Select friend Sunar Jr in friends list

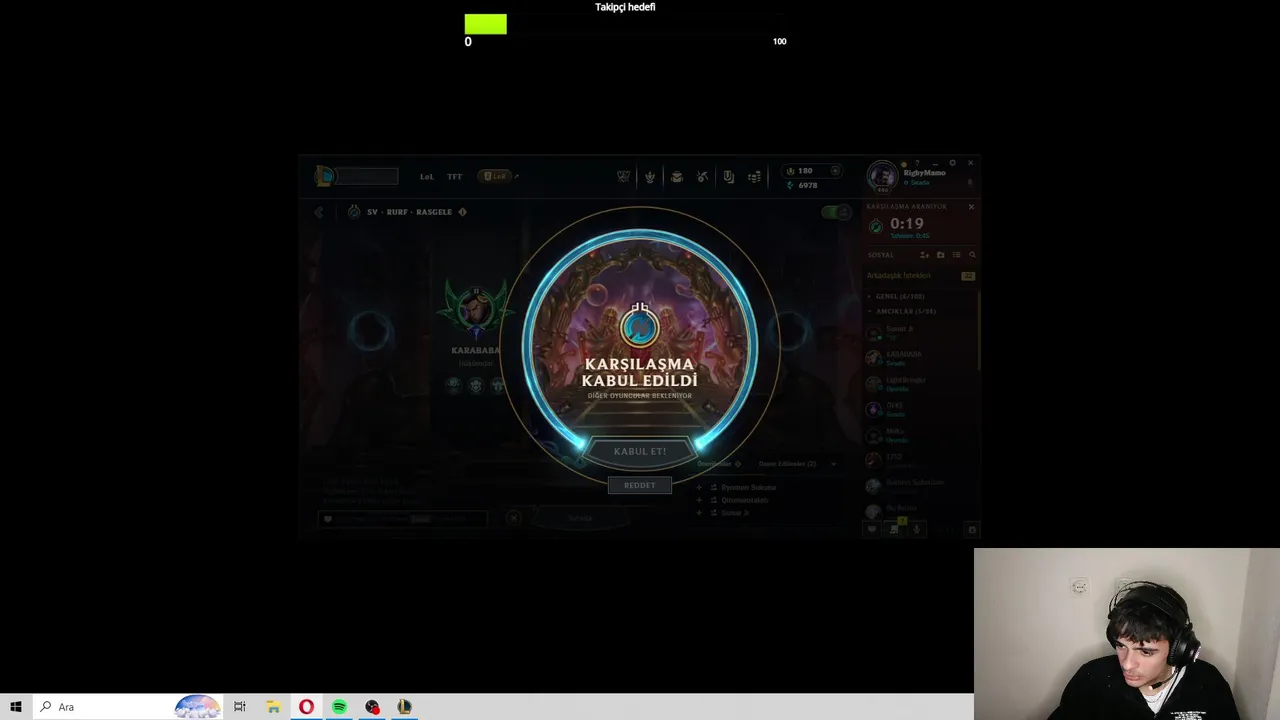click(x=920, y=332)
